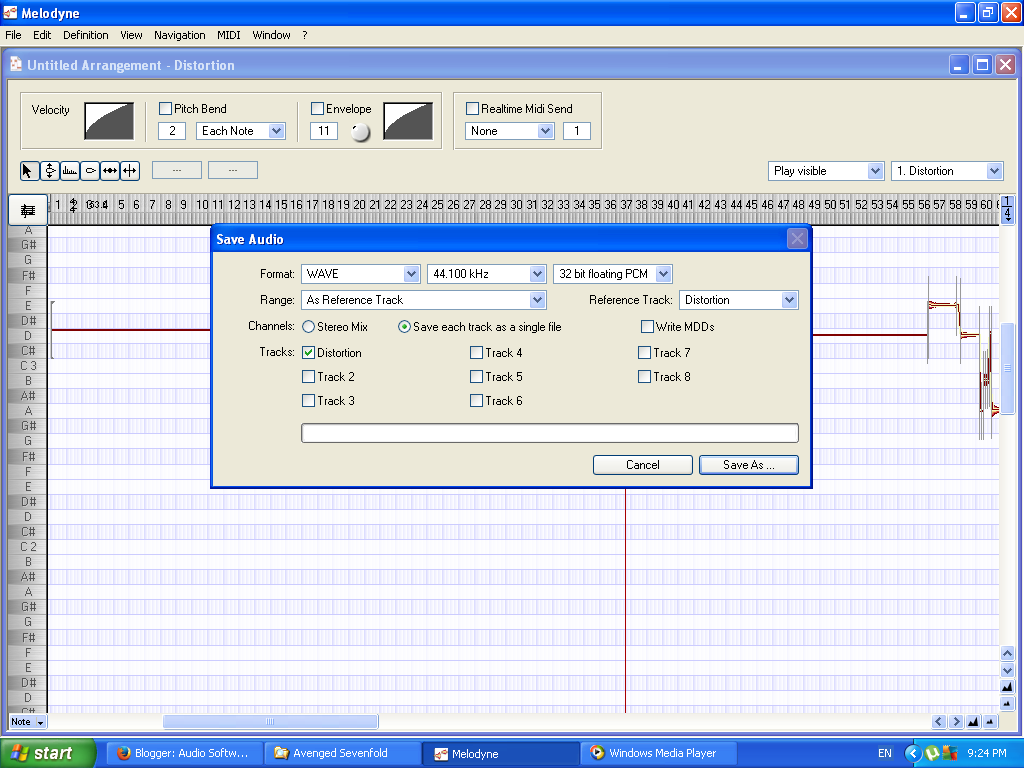The width and height of the screenshot is (1024, 768).
Task: Uncheck the Distortion track checkbox
Action: tap(308, 353)
